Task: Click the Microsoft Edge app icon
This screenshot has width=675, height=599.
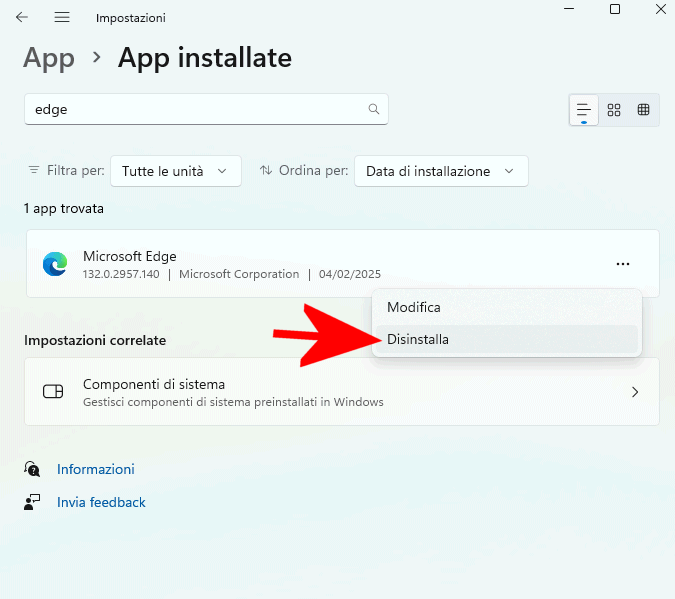Action: [55, 264]
